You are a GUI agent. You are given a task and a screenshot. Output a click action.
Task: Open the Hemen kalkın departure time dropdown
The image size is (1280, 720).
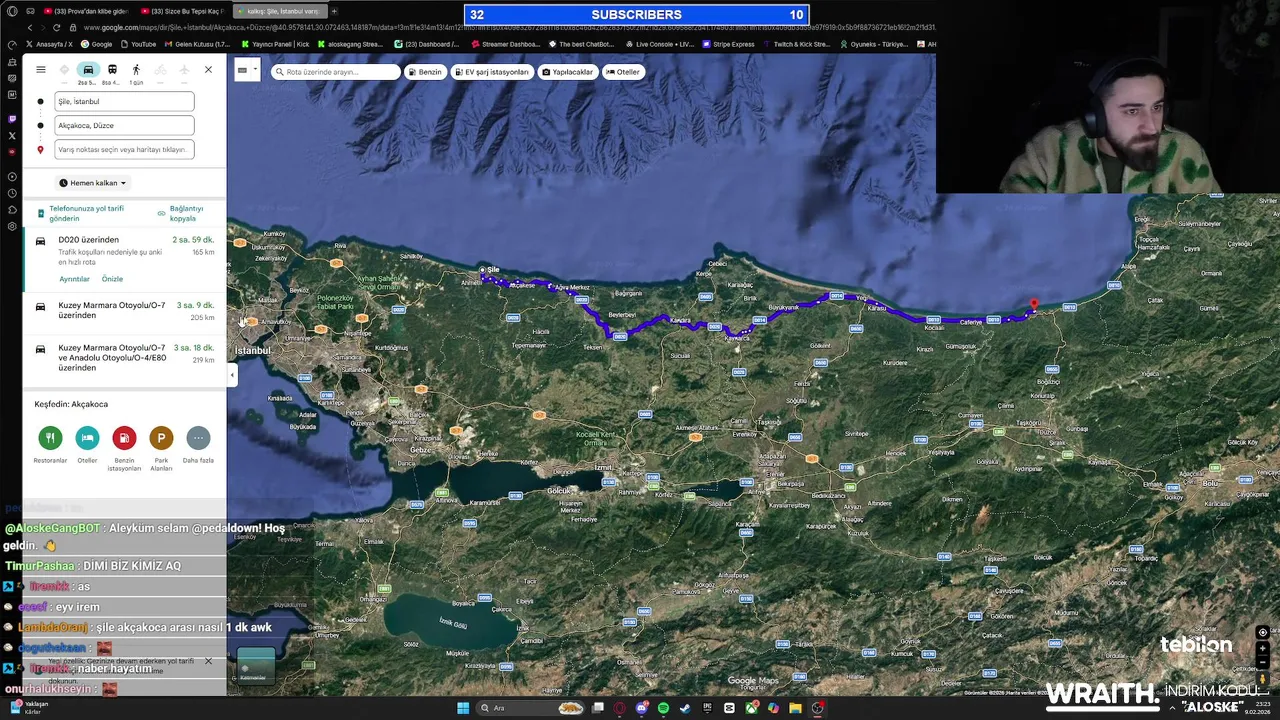[x=93, y=183]
